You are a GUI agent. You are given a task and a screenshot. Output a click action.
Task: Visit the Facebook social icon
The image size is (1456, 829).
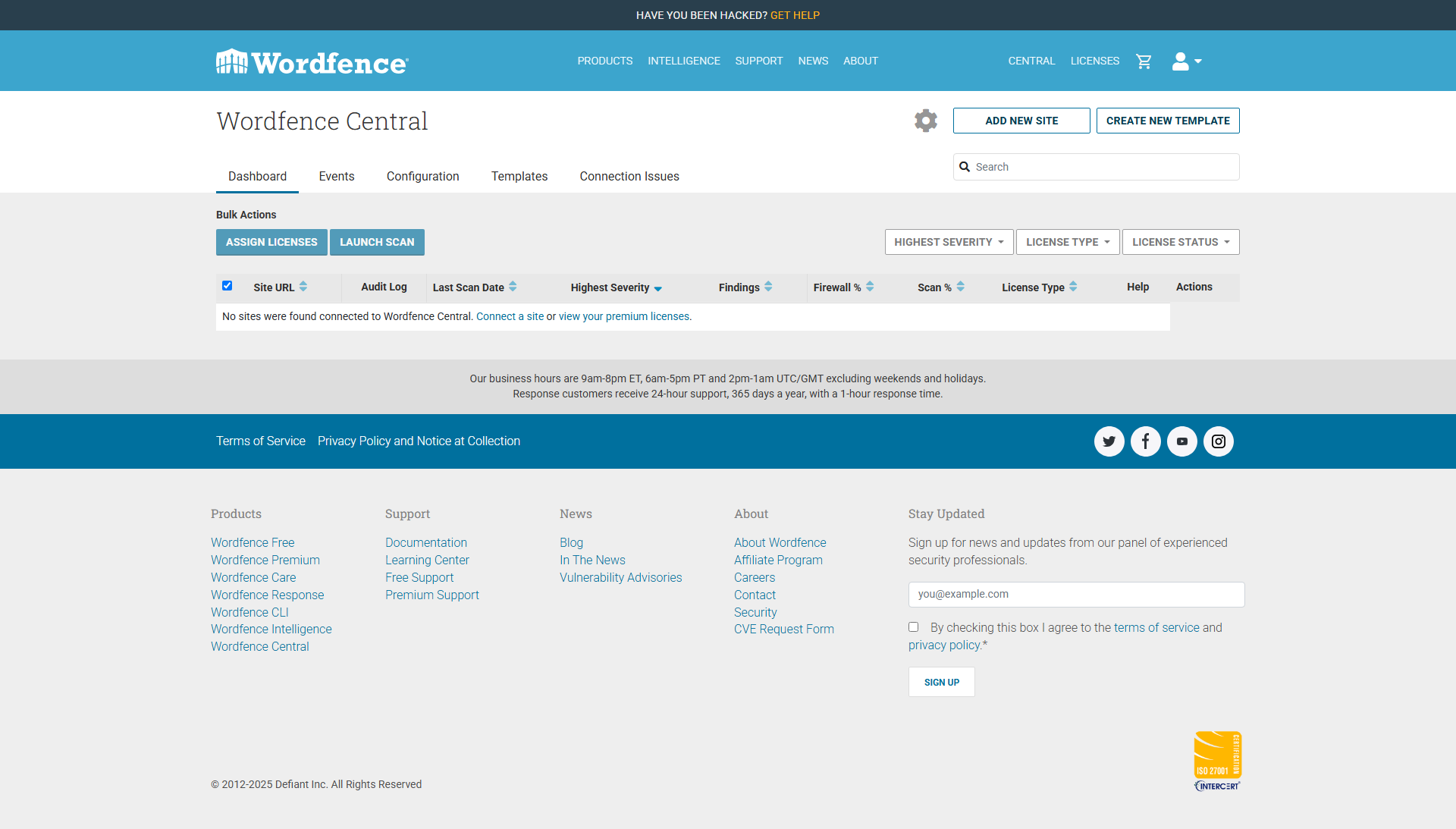[x=1145, y=441]
